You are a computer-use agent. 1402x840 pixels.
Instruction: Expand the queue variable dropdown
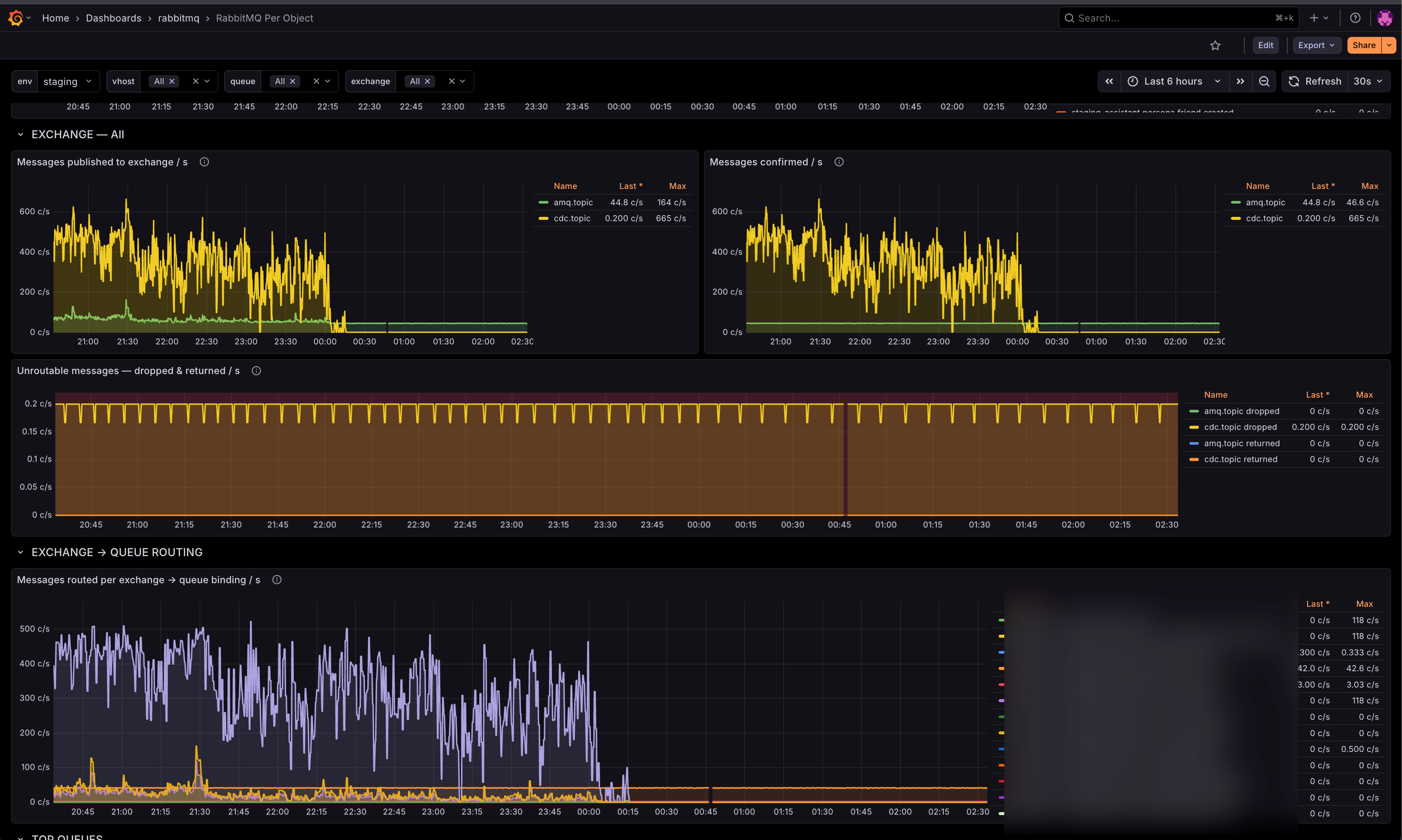328,82
